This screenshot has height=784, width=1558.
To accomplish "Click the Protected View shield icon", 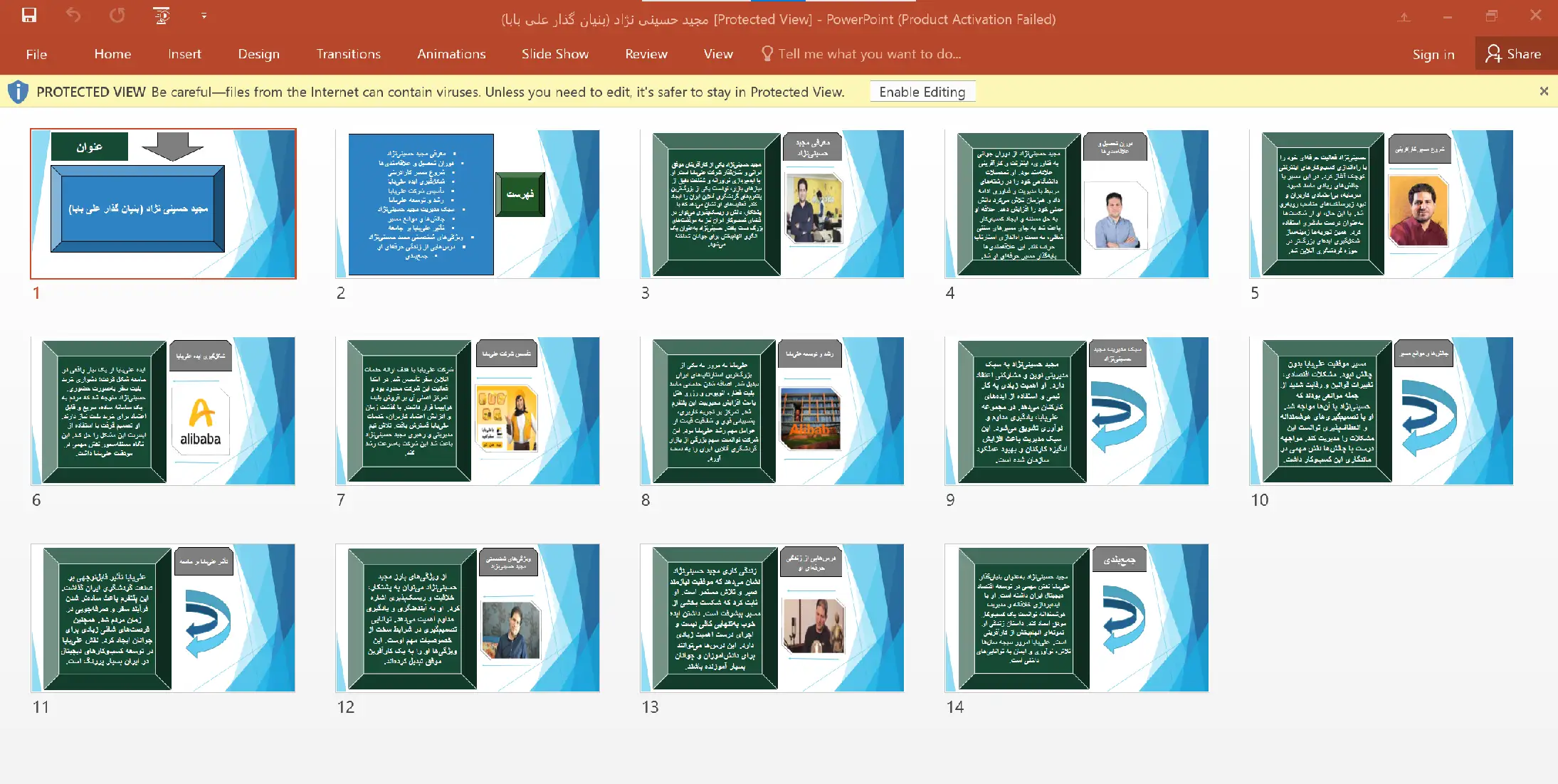I will click(18, 92).
